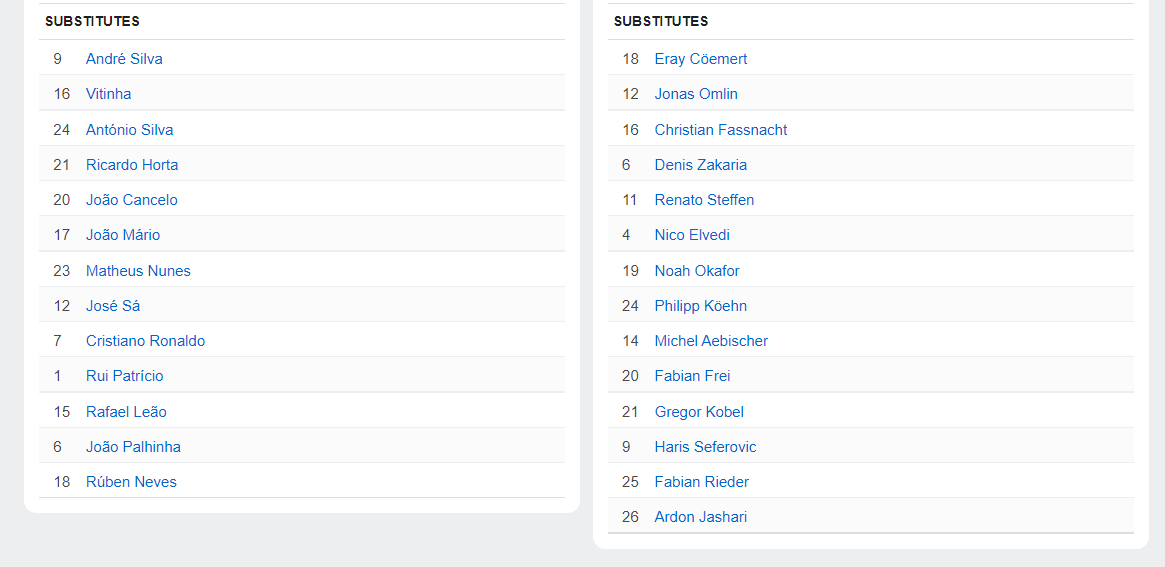This screenshot has height=567, width=1165.
Task: Select the Christian Fassnacht link
Action: coord(720,130)
